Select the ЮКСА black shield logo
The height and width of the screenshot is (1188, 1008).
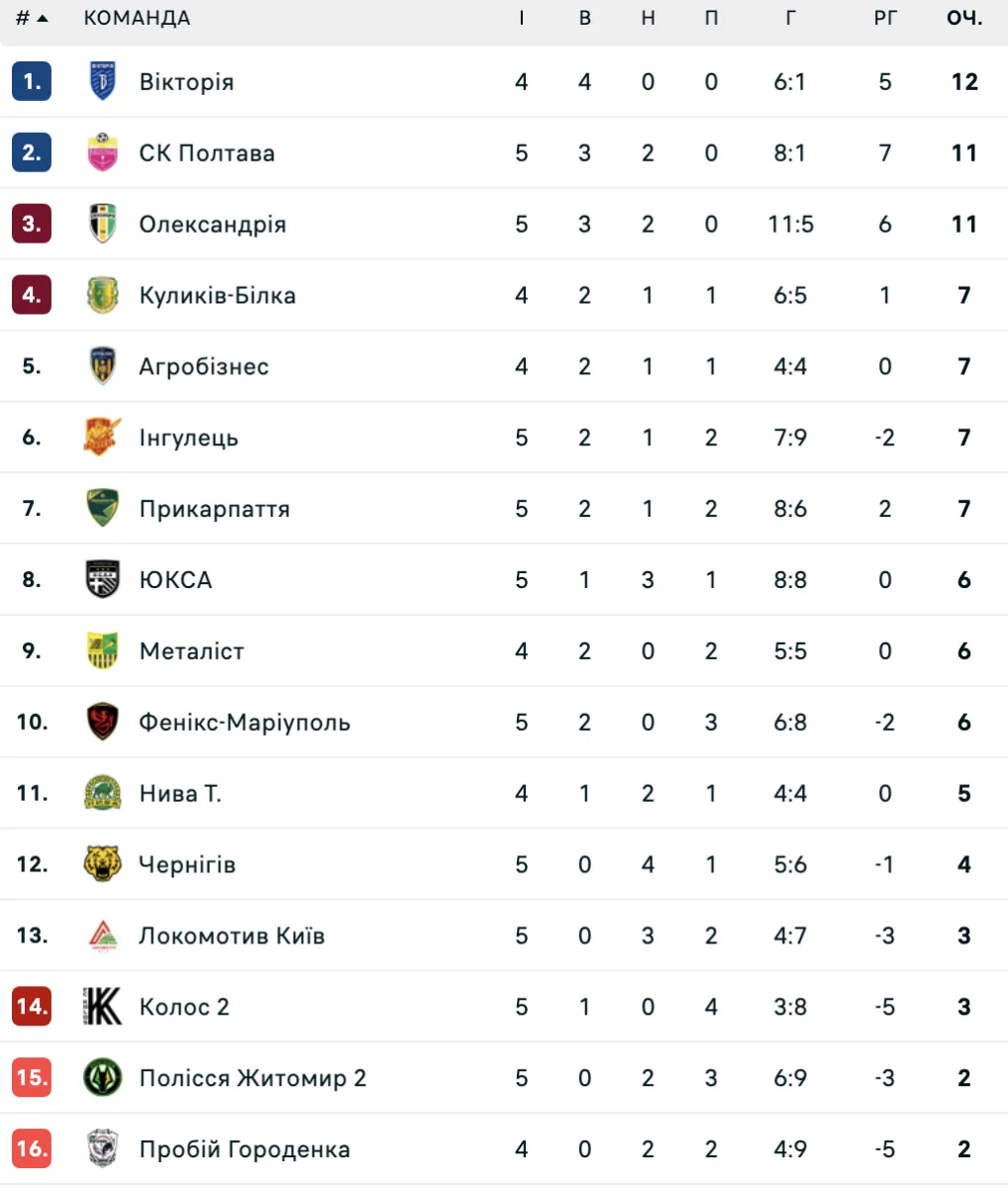103,580
